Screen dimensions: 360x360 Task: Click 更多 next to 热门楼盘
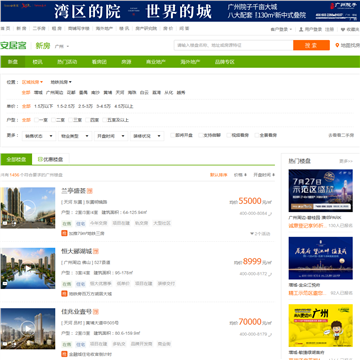[346, 161]
